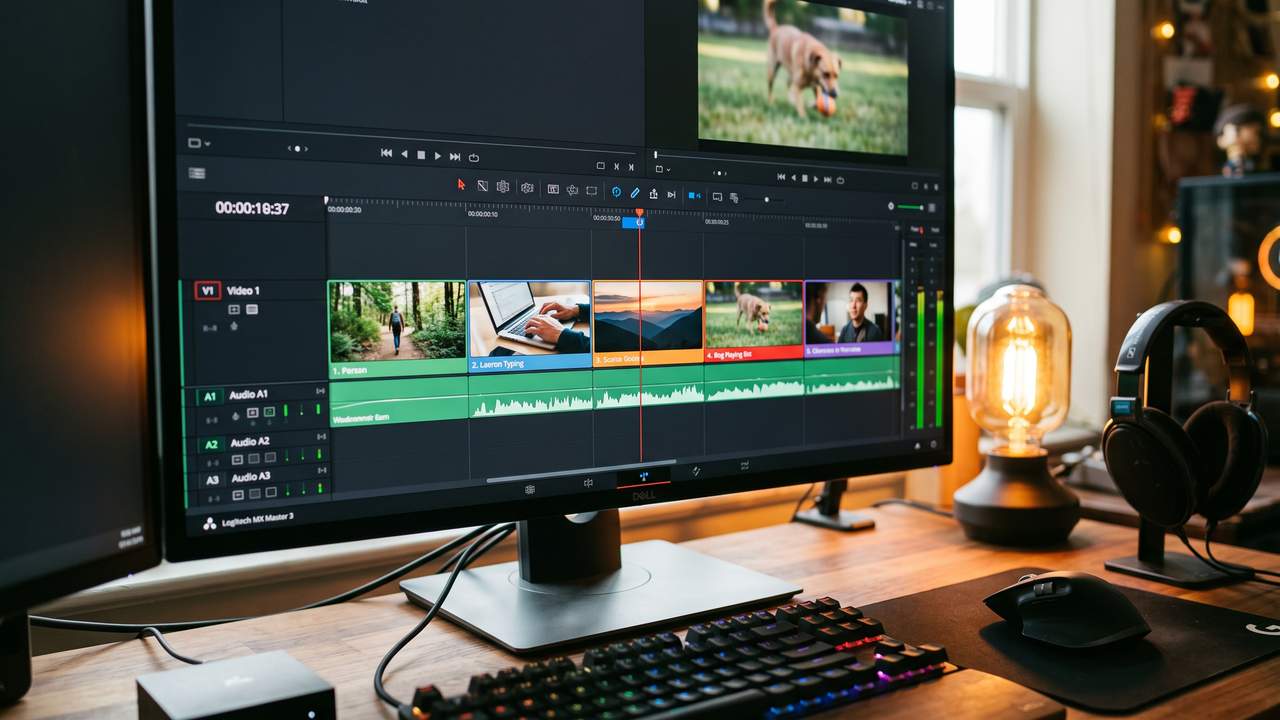Toggle loop in the timeline viewer
Image resolution: width=1280 pixels, height=720 pixels.
[840, 179]
